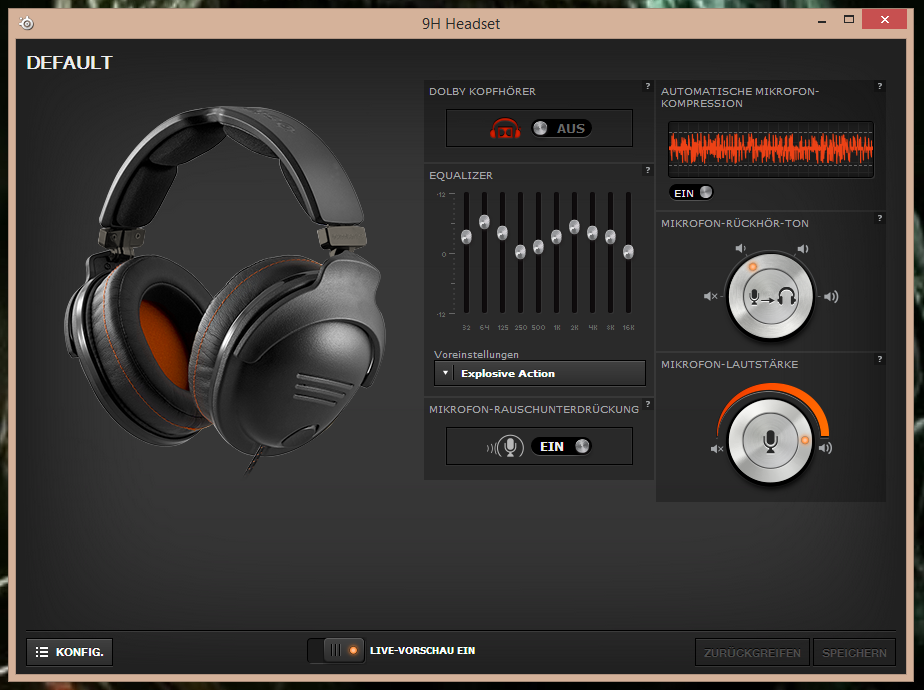Open the Voreinstellungen preset dropdown arrow
The width and height of the screenshot is (924, 690).
445,374
